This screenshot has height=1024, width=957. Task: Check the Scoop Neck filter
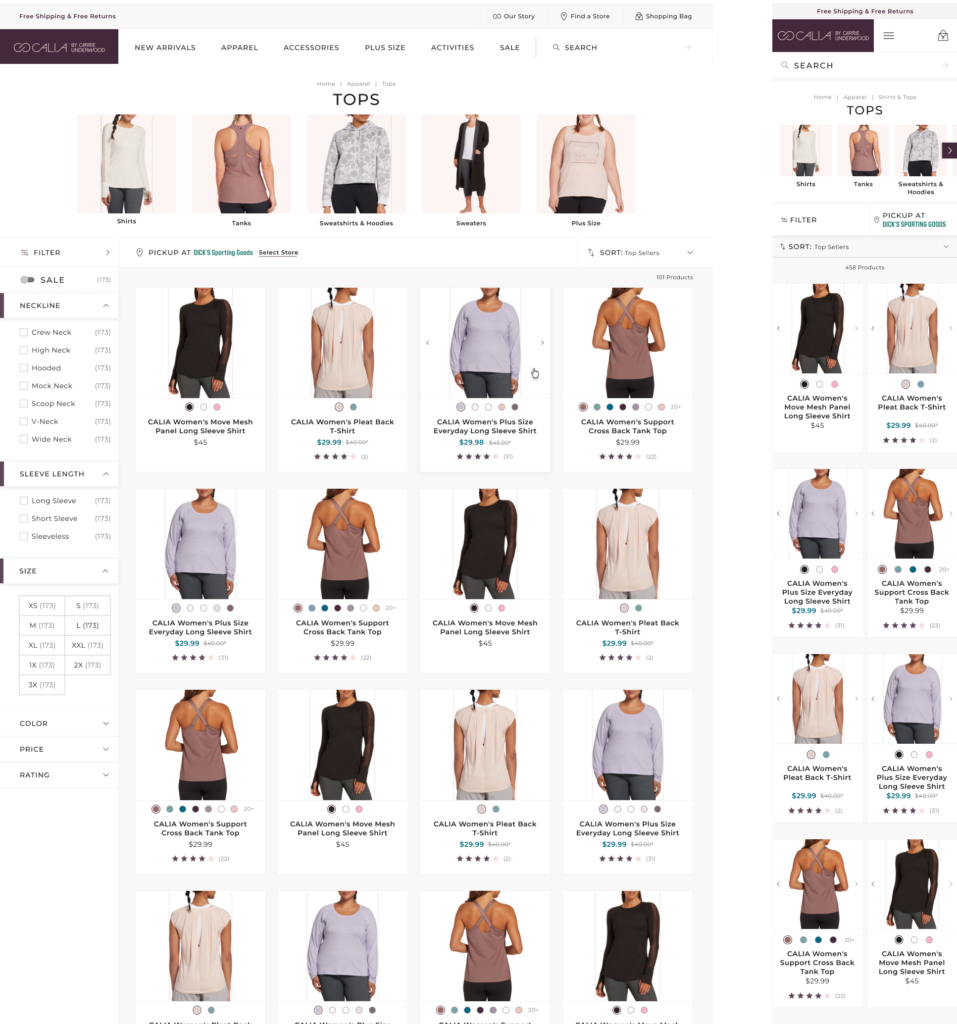(24, 404)
